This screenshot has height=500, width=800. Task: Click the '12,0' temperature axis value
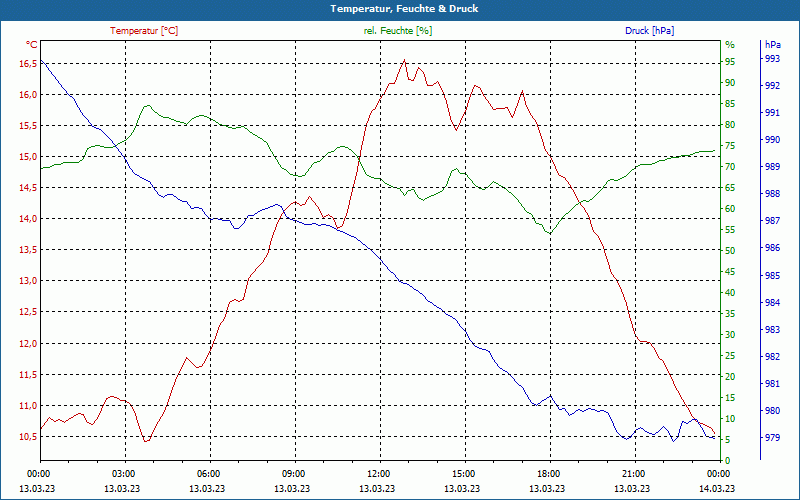coord(28,344)
